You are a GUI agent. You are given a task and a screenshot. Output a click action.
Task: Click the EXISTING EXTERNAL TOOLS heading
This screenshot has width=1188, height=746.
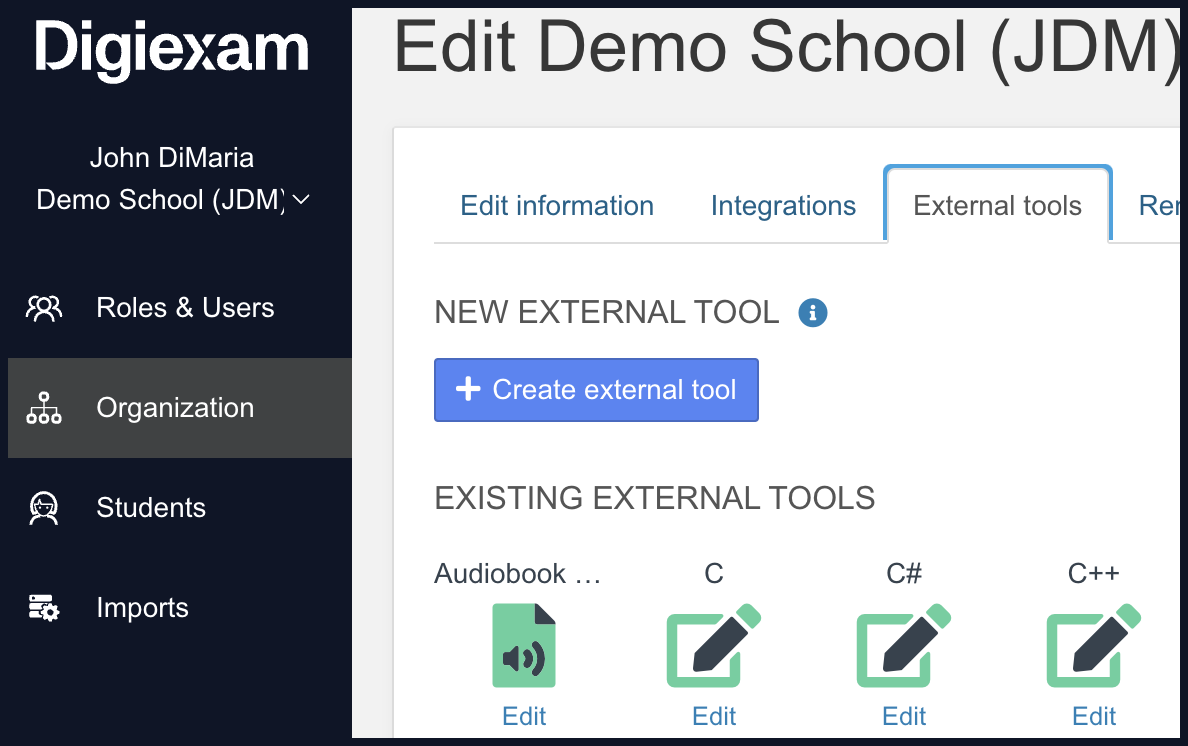[x=655, y=498]
